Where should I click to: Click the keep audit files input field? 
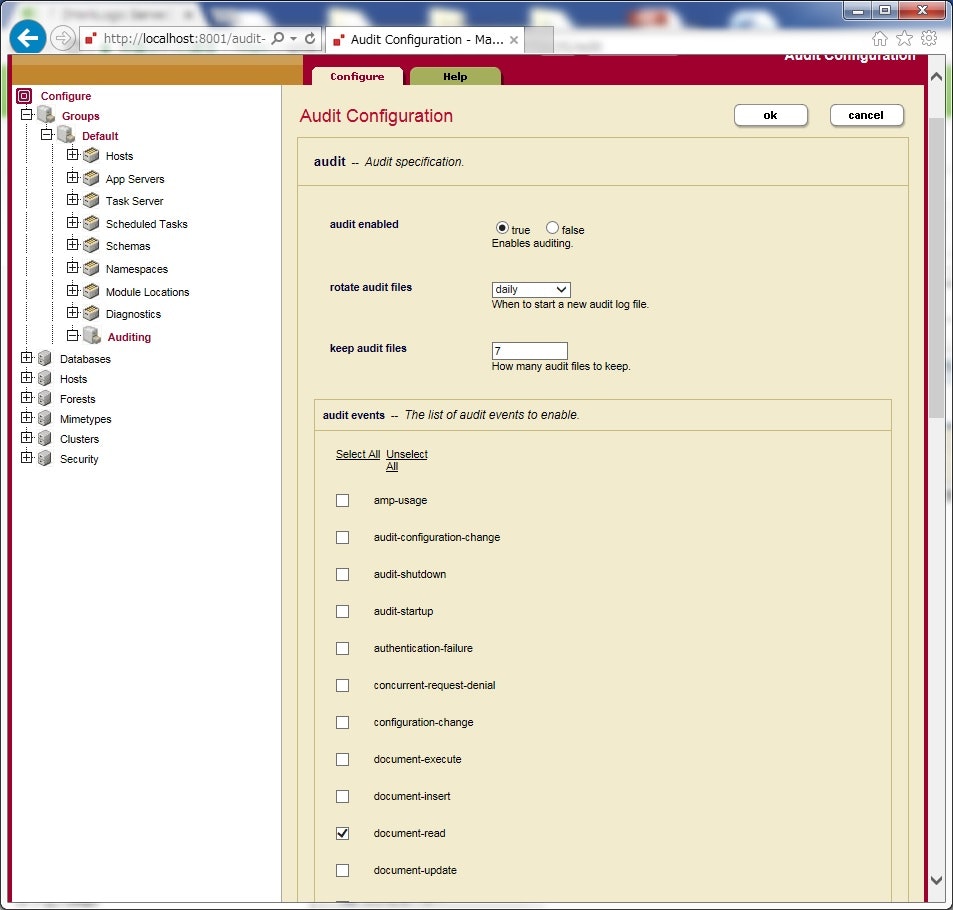529,351
